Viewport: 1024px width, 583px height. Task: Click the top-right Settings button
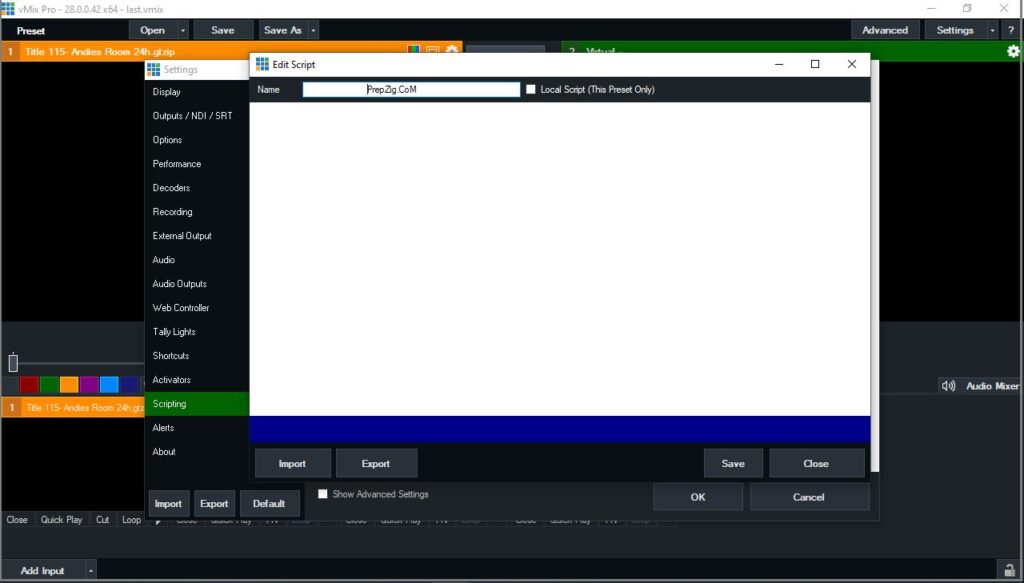click(x=955, y=30)
